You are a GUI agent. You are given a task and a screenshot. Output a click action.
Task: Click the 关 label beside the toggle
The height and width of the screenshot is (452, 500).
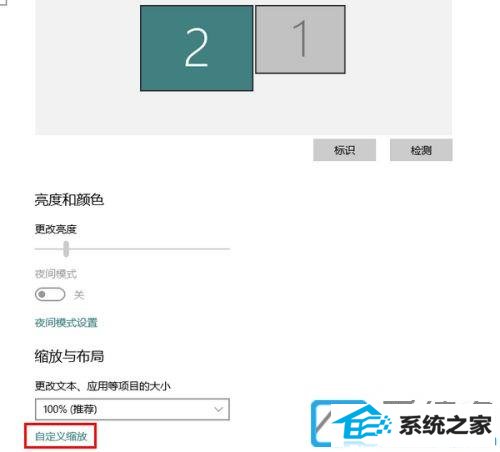click(79, 295)
